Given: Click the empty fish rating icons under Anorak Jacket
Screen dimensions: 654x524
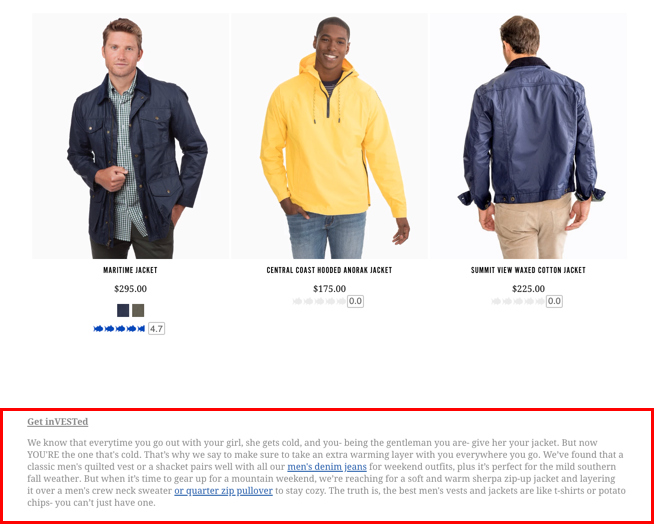Looking at the screenshot, I should pos(319,301).
